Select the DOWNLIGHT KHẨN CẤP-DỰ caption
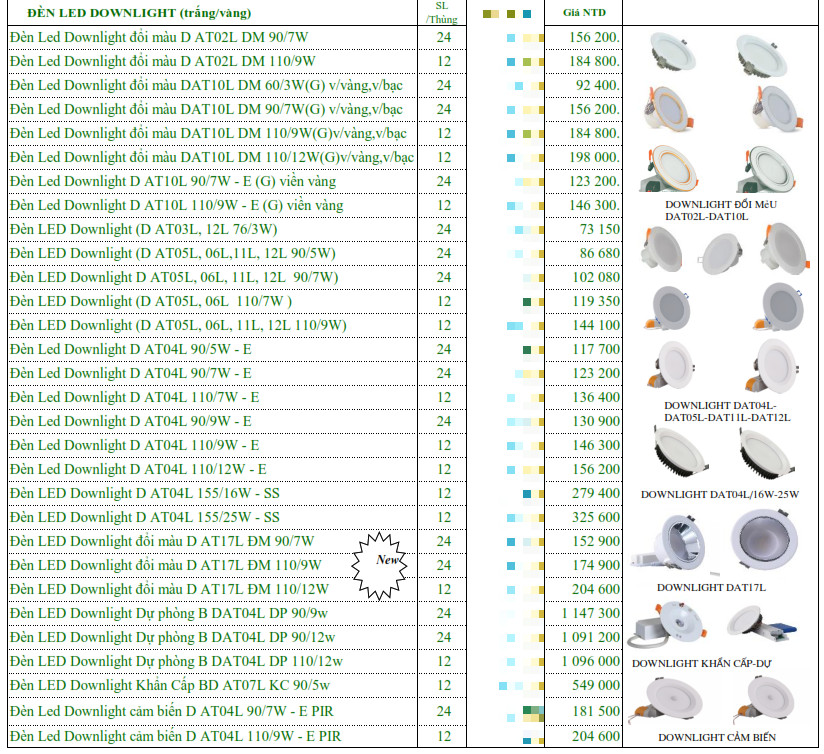This screenshot has height=754, width=824. 704,664
